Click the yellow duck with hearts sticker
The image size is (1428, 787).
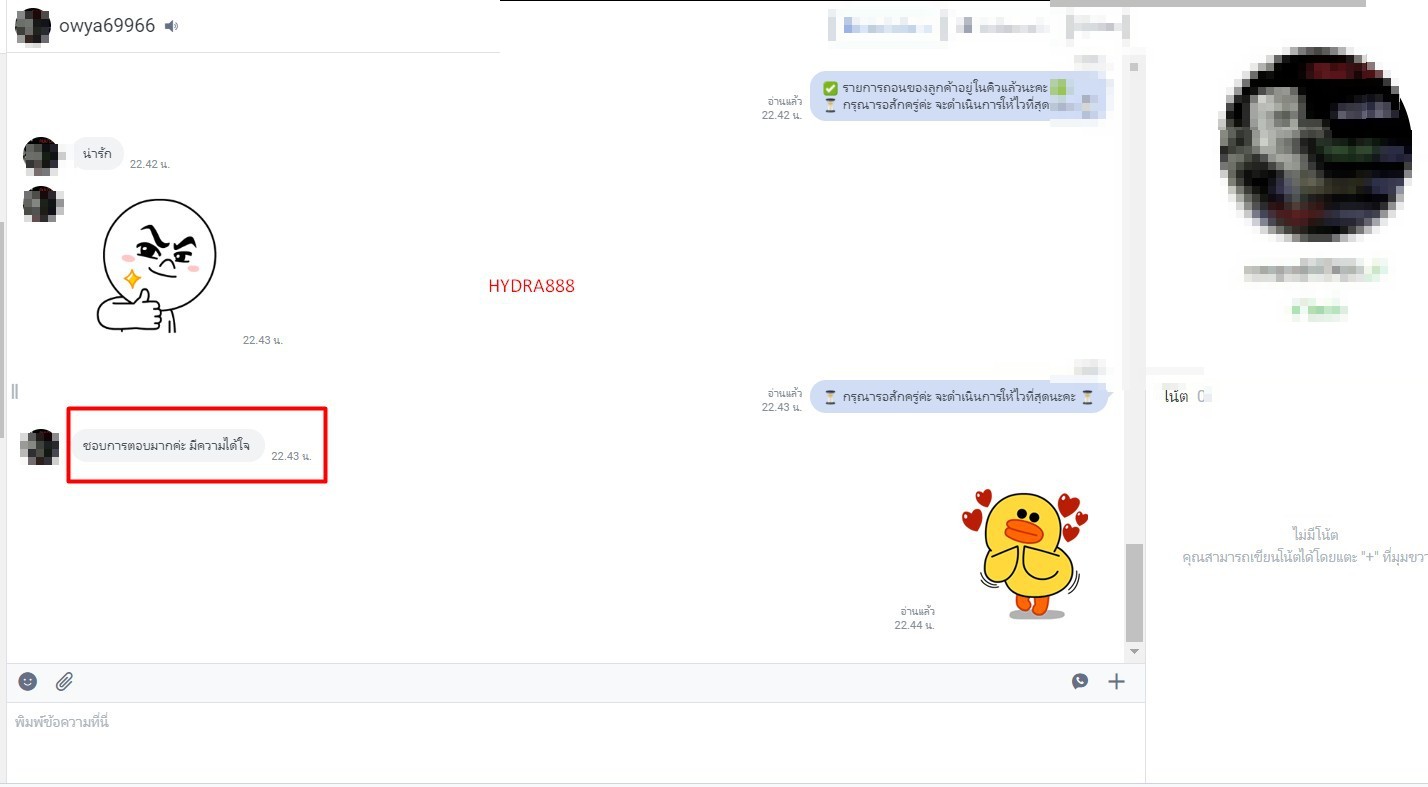click(x=1025, y=550)
